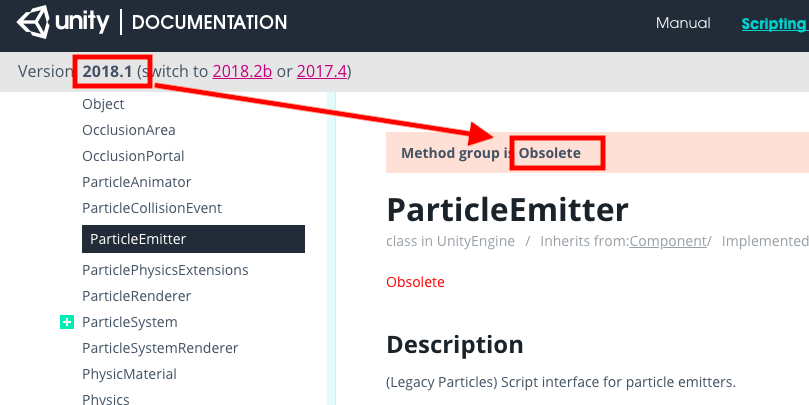Open ParticlePhysicsExtensions in the sidebar
This screenshot has height=405, width=809.
[165, 270]
